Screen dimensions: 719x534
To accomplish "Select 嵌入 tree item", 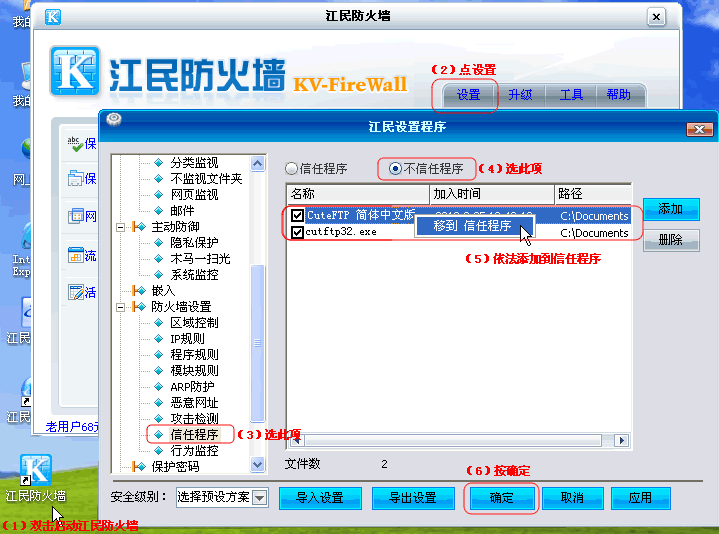I will point(163,291).
